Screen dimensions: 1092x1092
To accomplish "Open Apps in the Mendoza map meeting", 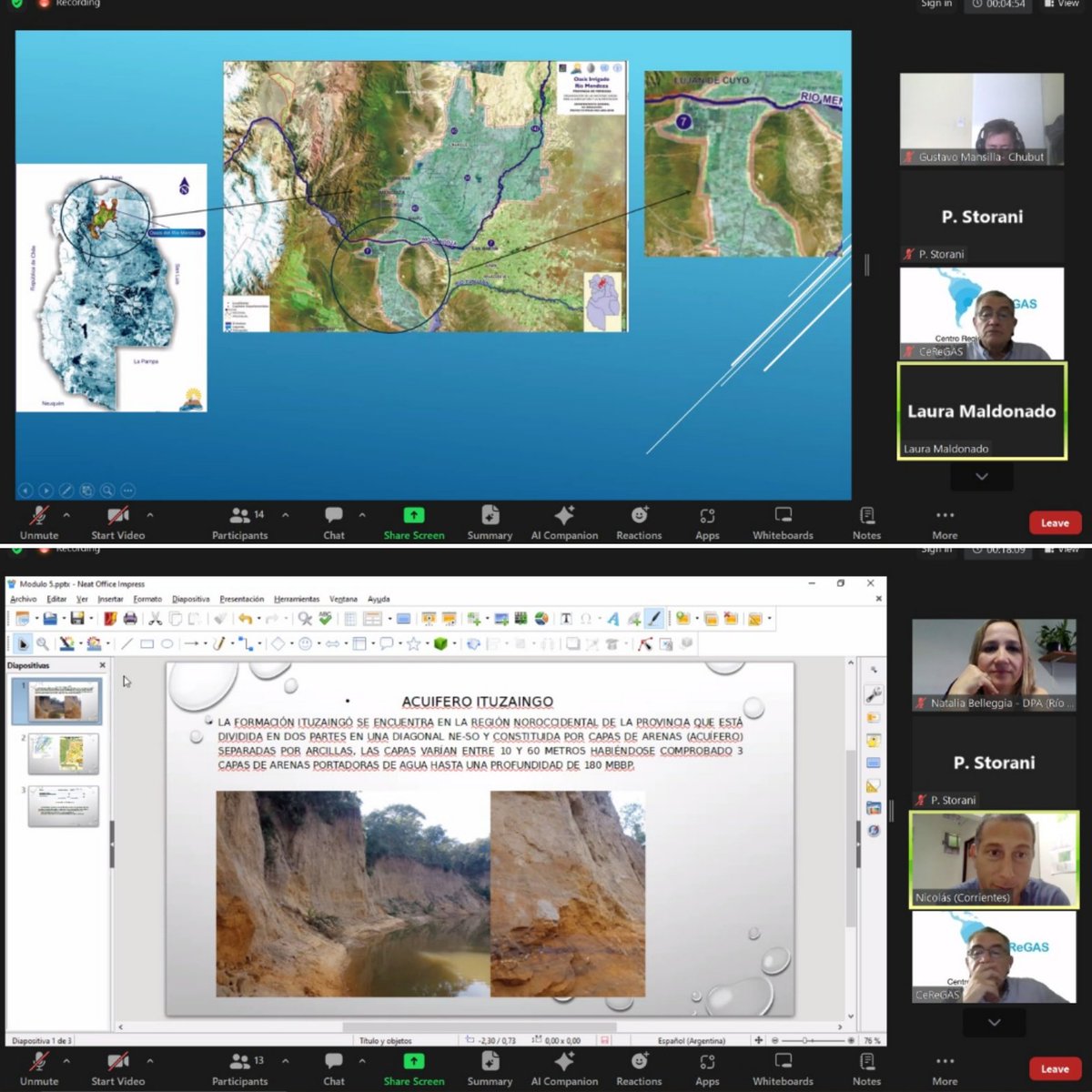I will pos(707,522).
